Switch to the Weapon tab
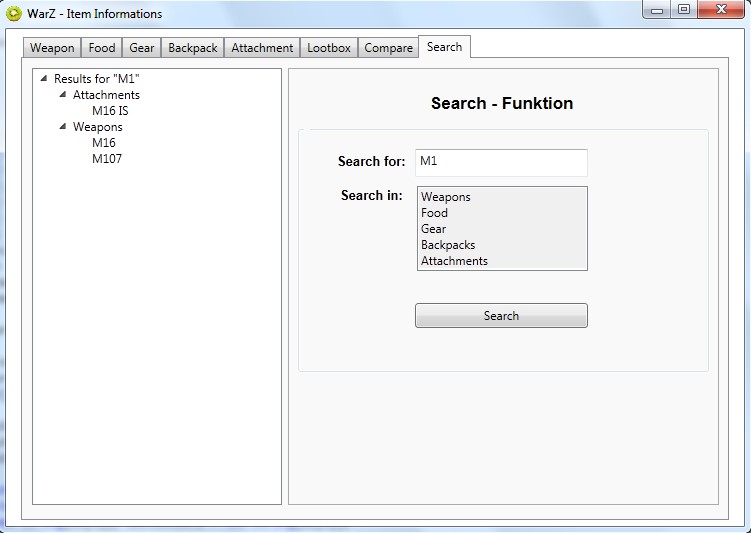The image size is (751, 533). (52, 48)
